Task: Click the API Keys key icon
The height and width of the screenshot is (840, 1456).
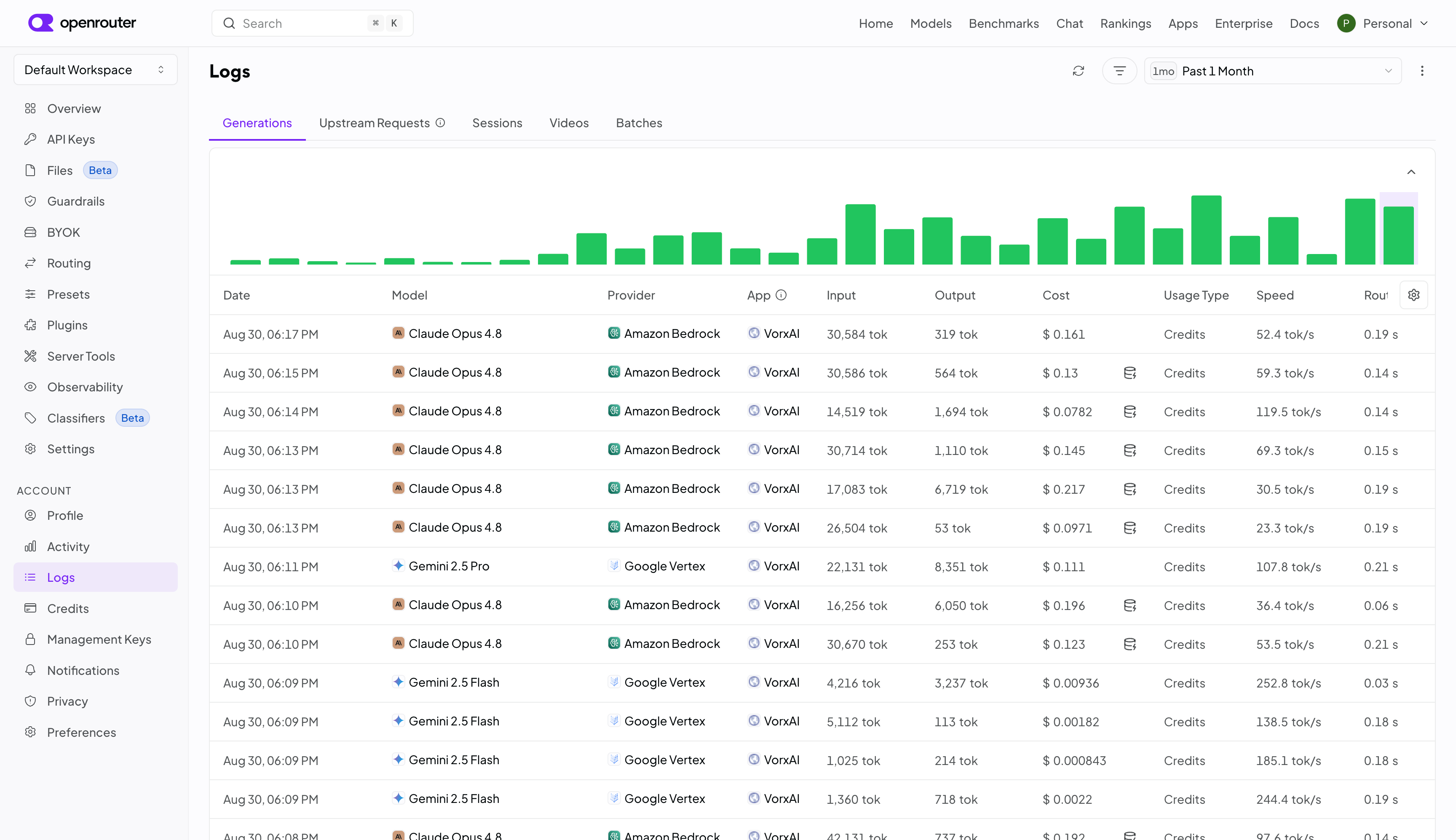Action: (x=31, y=139)
